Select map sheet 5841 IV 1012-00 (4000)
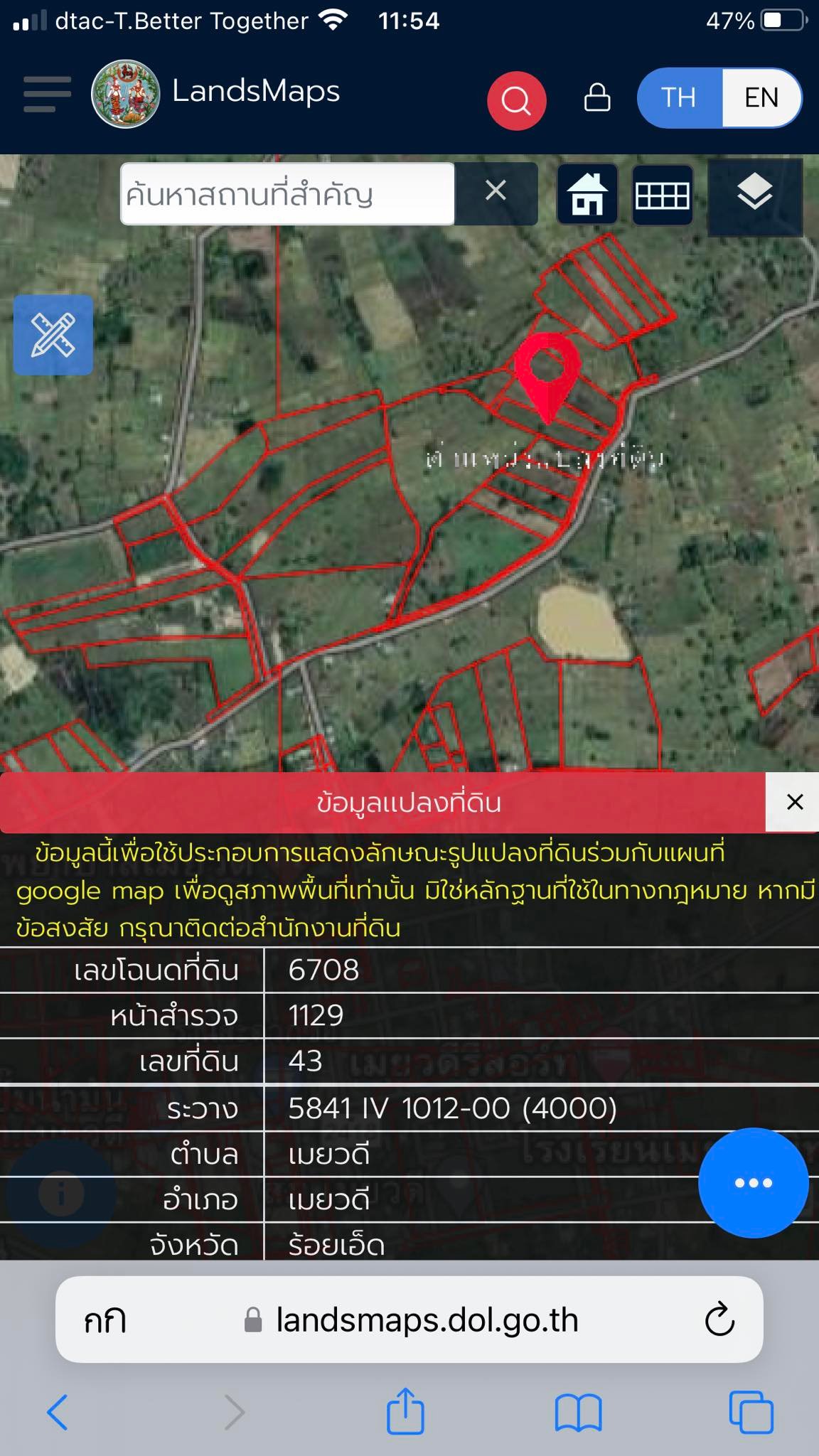Image resolution: width=819 pixels, height=1456 pixels. 453,1108
